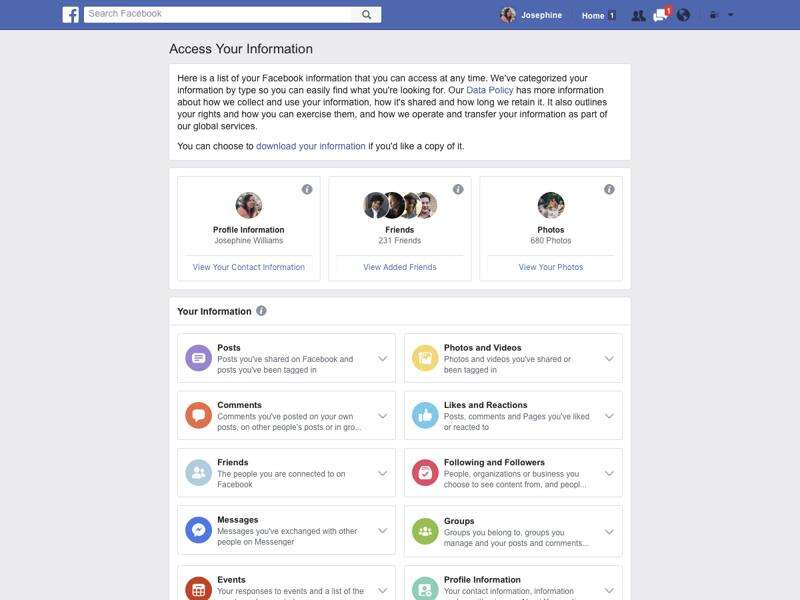Click the download your information link
The image size is (800, 600).
click(311, 146)
